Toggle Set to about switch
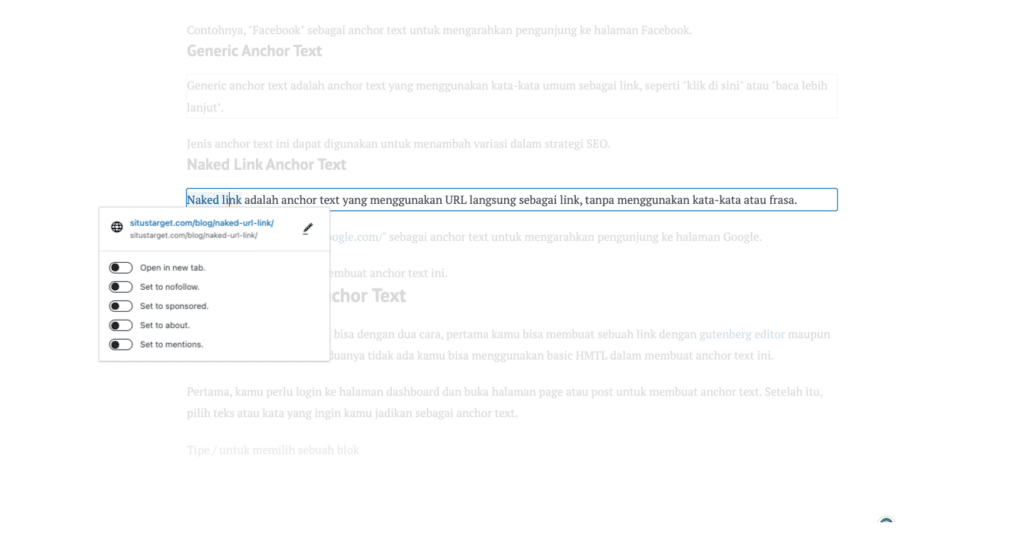The image size is (1024, 535). [x=121, y=325]
